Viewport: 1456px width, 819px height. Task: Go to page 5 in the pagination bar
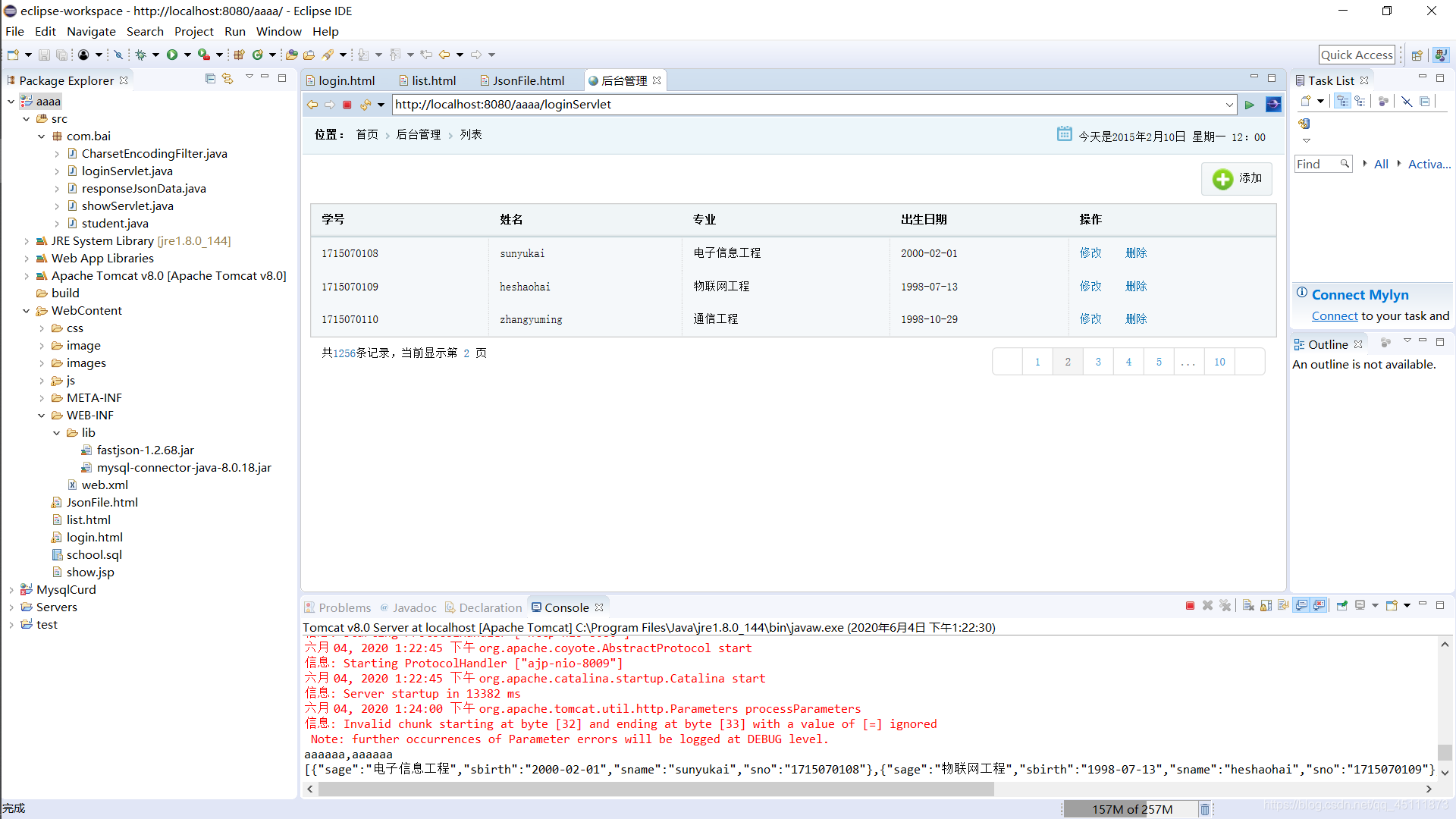tap(1159, 362)
